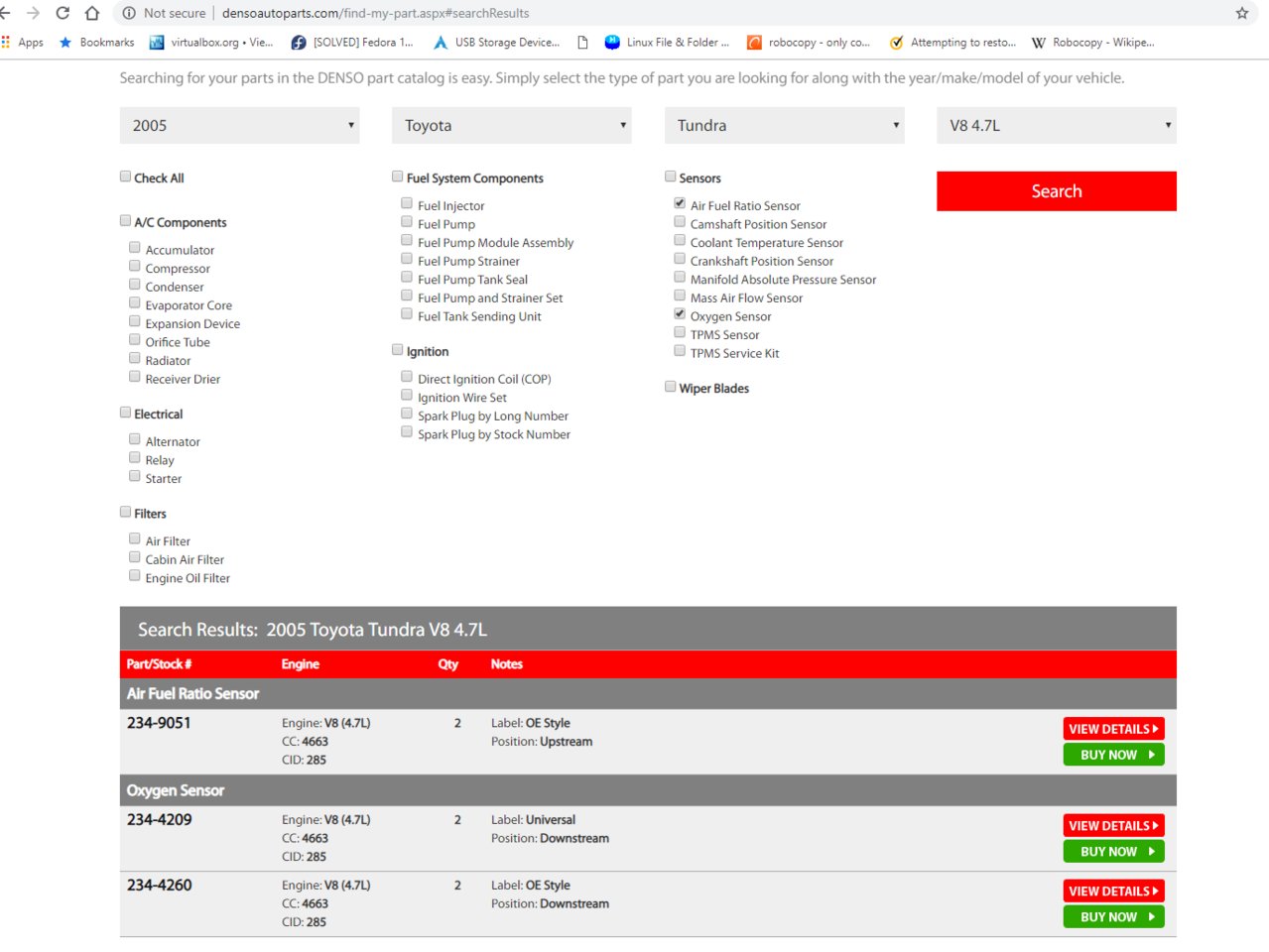Viewport: 1269px width, 952px height.
Task: Click the Search Results heading bar
Action: coord(648,629)
